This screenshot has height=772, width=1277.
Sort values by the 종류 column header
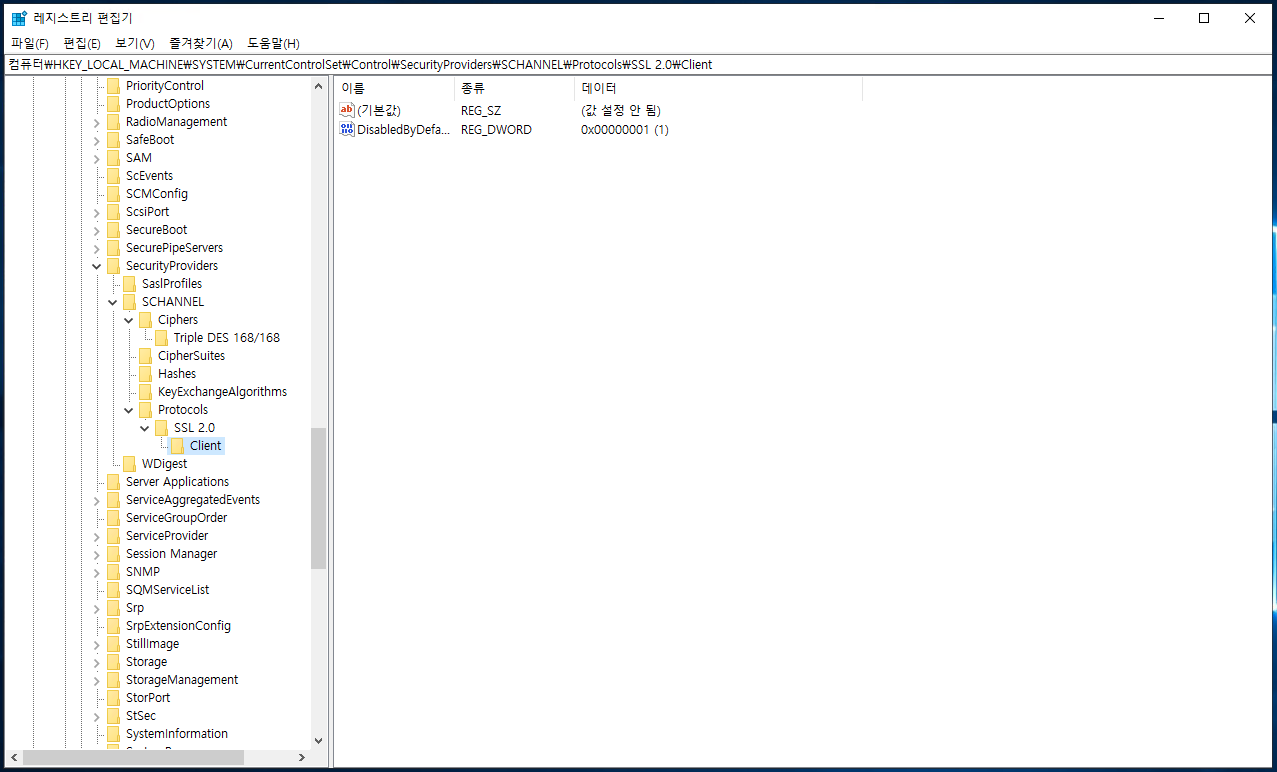(x=515, y=88)
